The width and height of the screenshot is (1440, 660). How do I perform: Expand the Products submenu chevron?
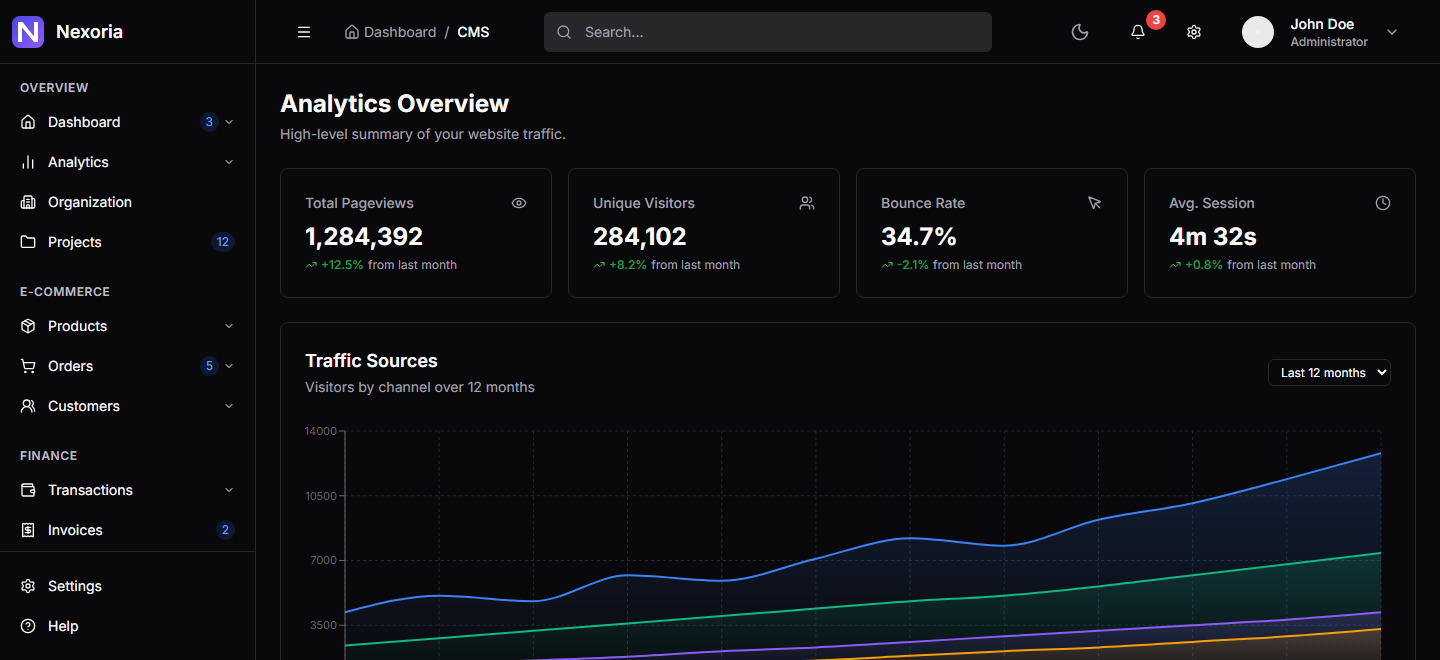click(x=229, y=326)
